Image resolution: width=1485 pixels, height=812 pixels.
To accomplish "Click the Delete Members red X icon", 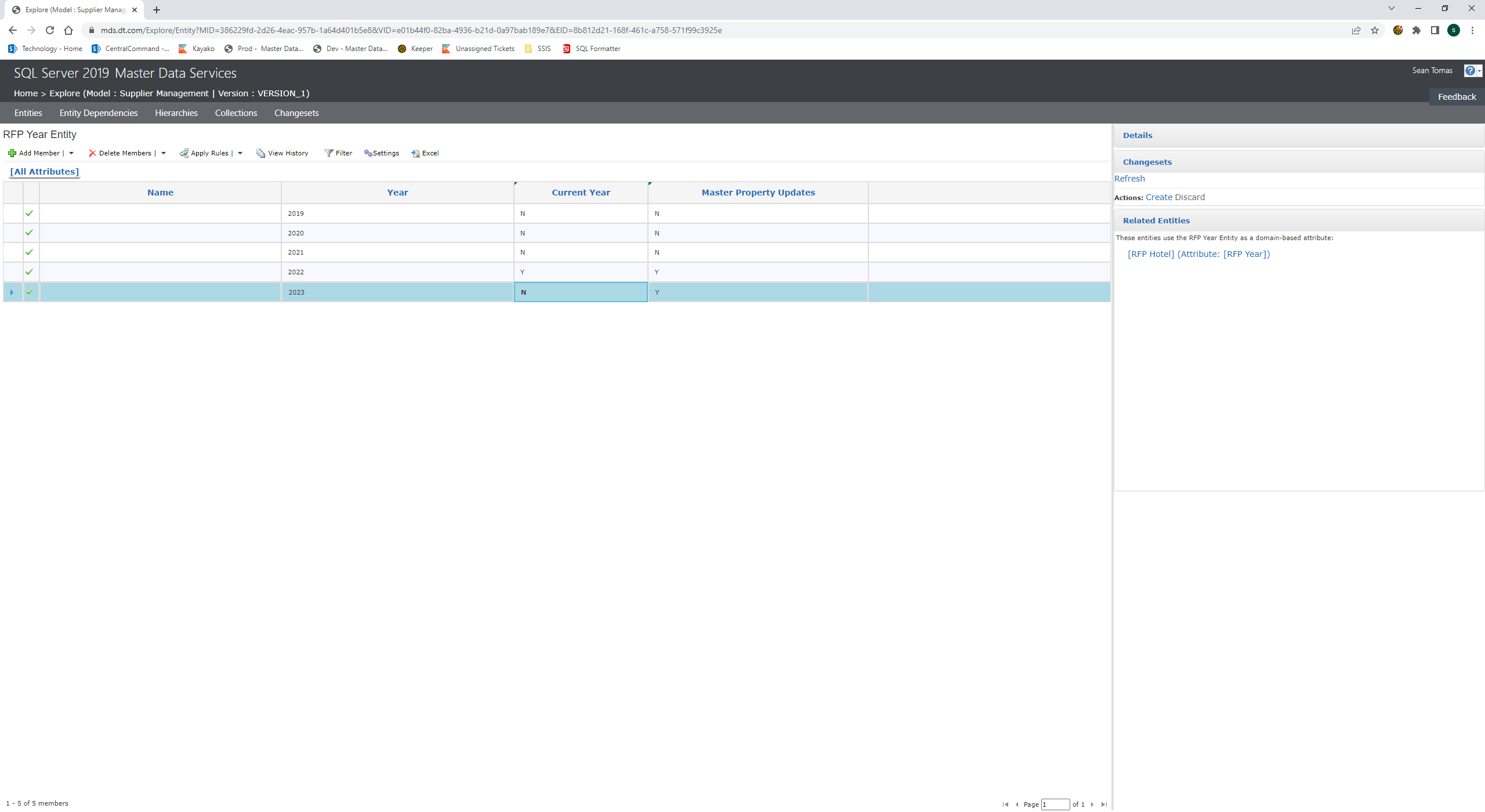I will point(92,153).
